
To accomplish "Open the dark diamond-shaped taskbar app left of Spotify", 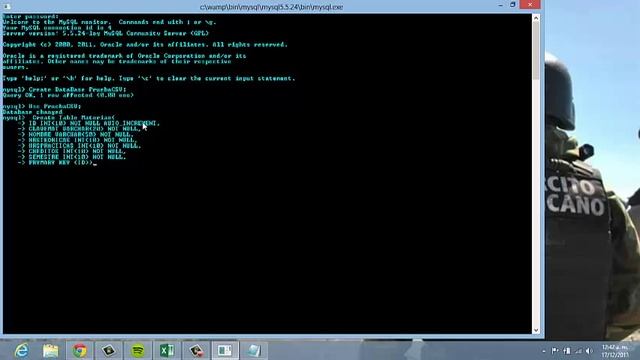I will (109, 351).
